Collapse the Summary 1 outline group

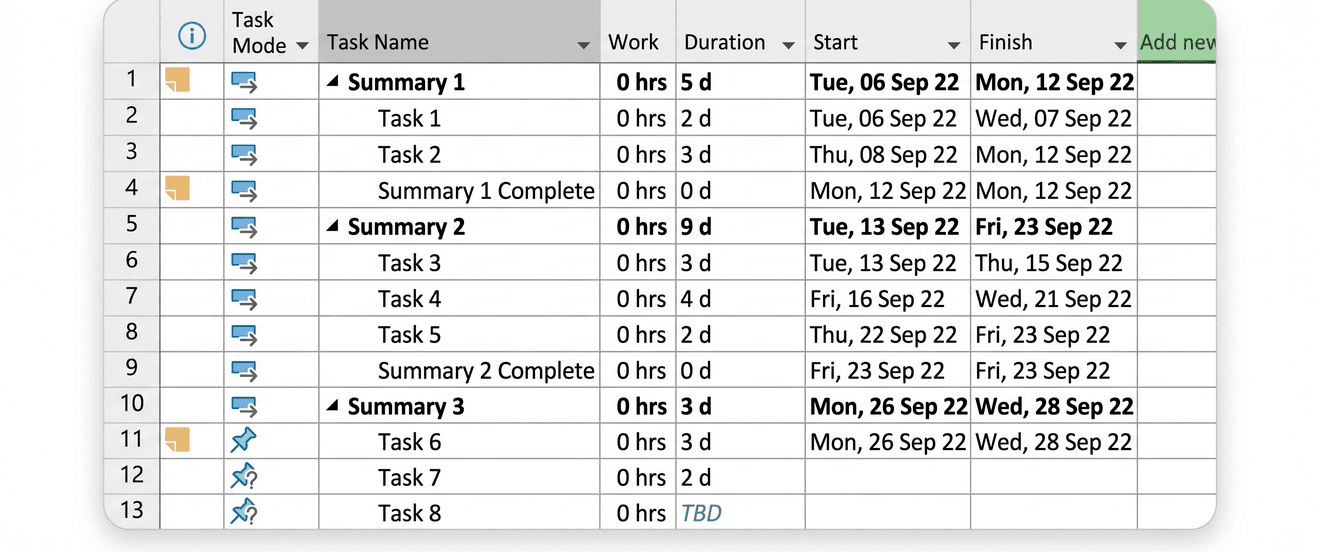click(333, 83)
